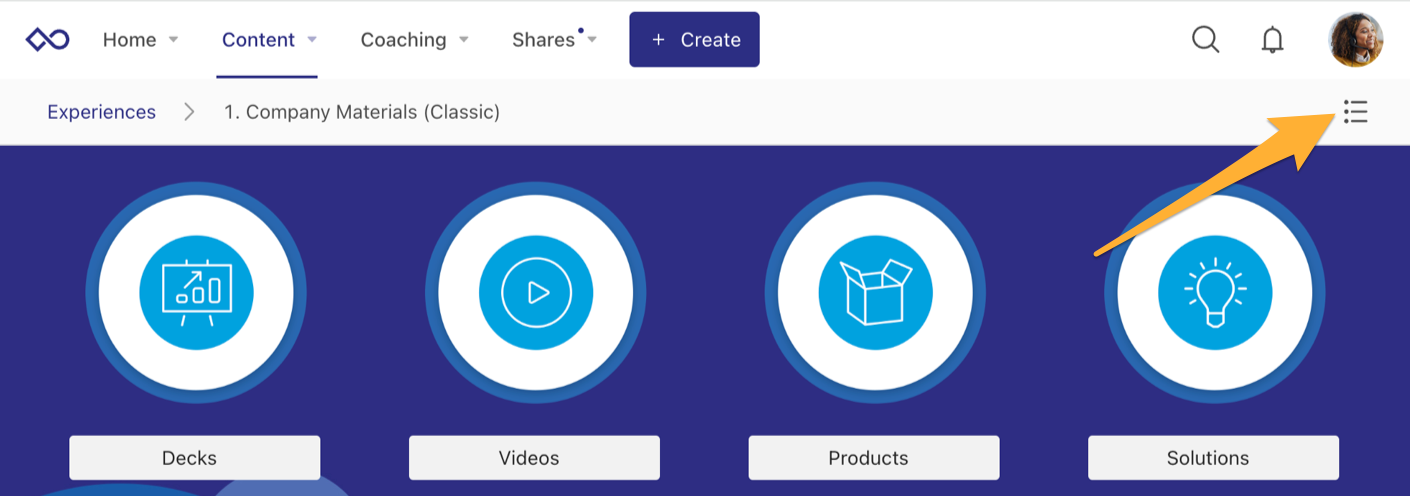Open the notifications bell
Screen dimensions: 1410x496
1272,40
